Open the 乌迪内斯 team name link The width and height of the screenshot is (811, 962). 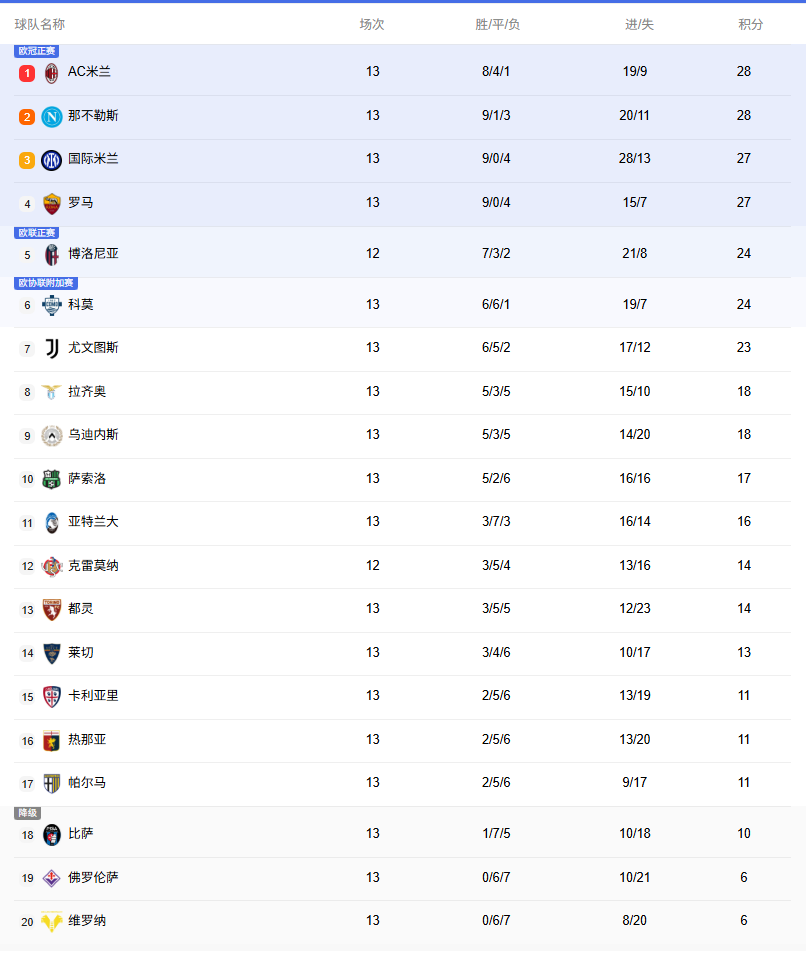point(93,435)
